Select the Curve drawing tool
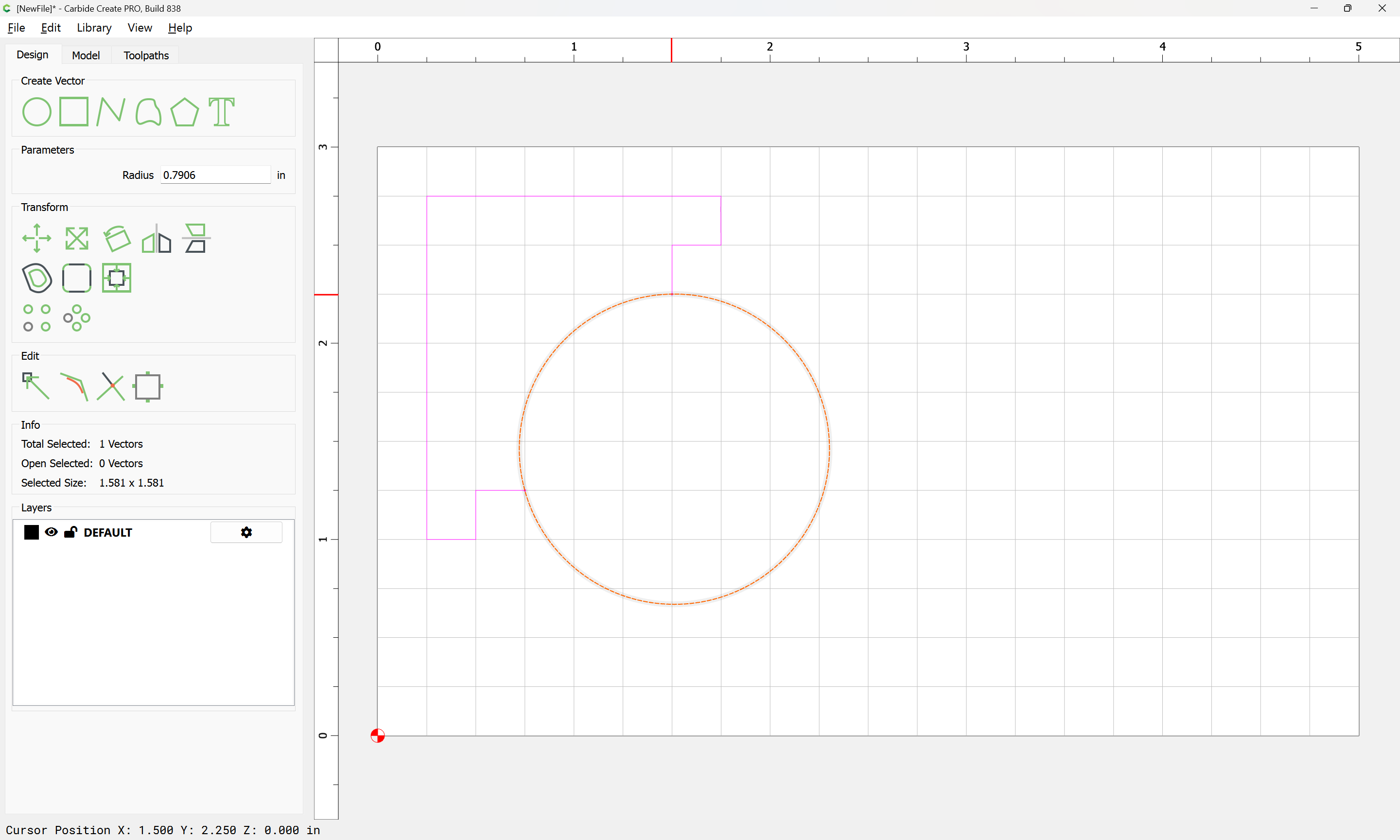The image size is (1400, 840). (x=148, y=111)
